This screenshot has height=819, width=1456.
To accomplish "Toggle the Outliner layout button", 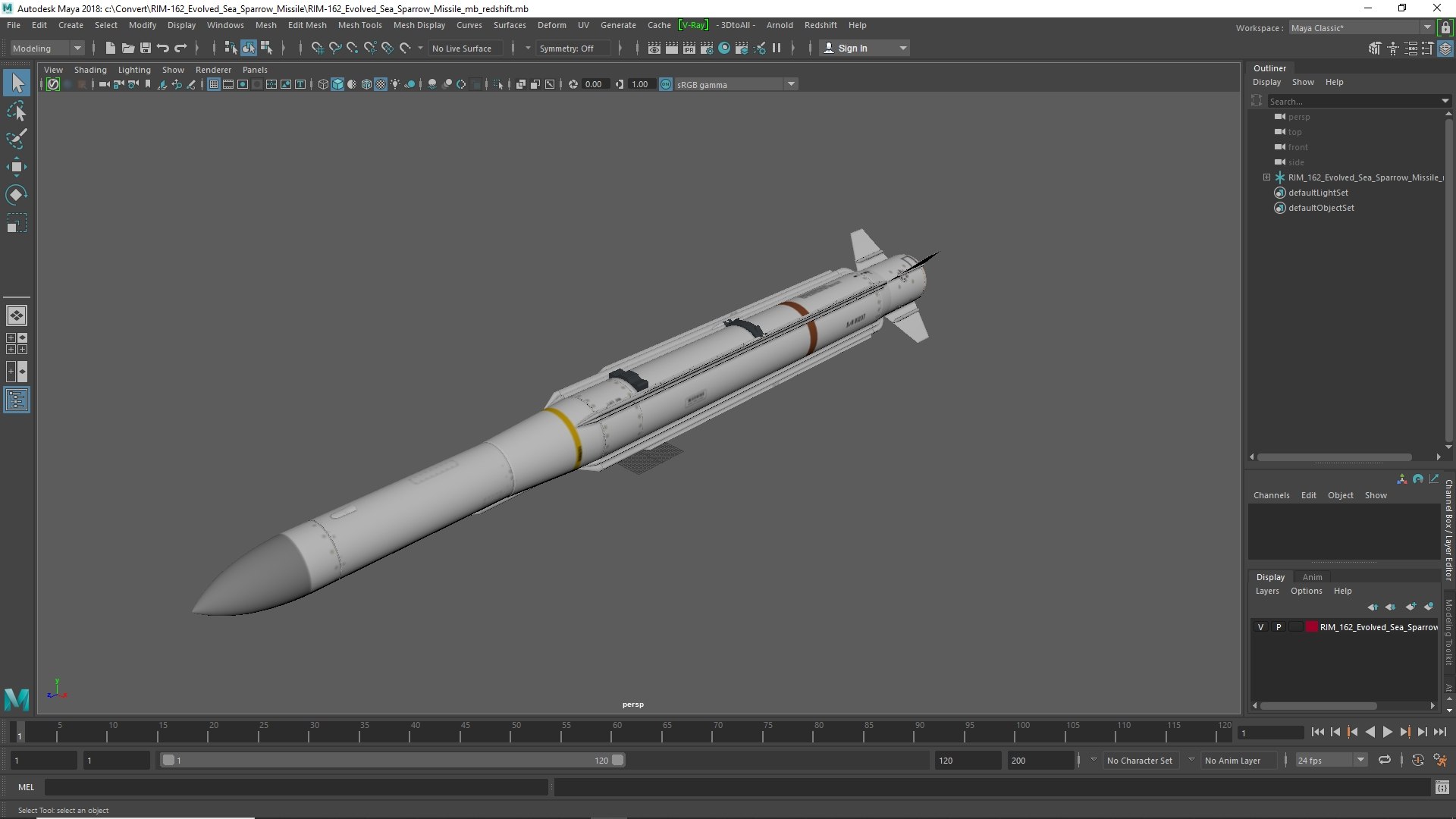I will click(x=17, y=400).
